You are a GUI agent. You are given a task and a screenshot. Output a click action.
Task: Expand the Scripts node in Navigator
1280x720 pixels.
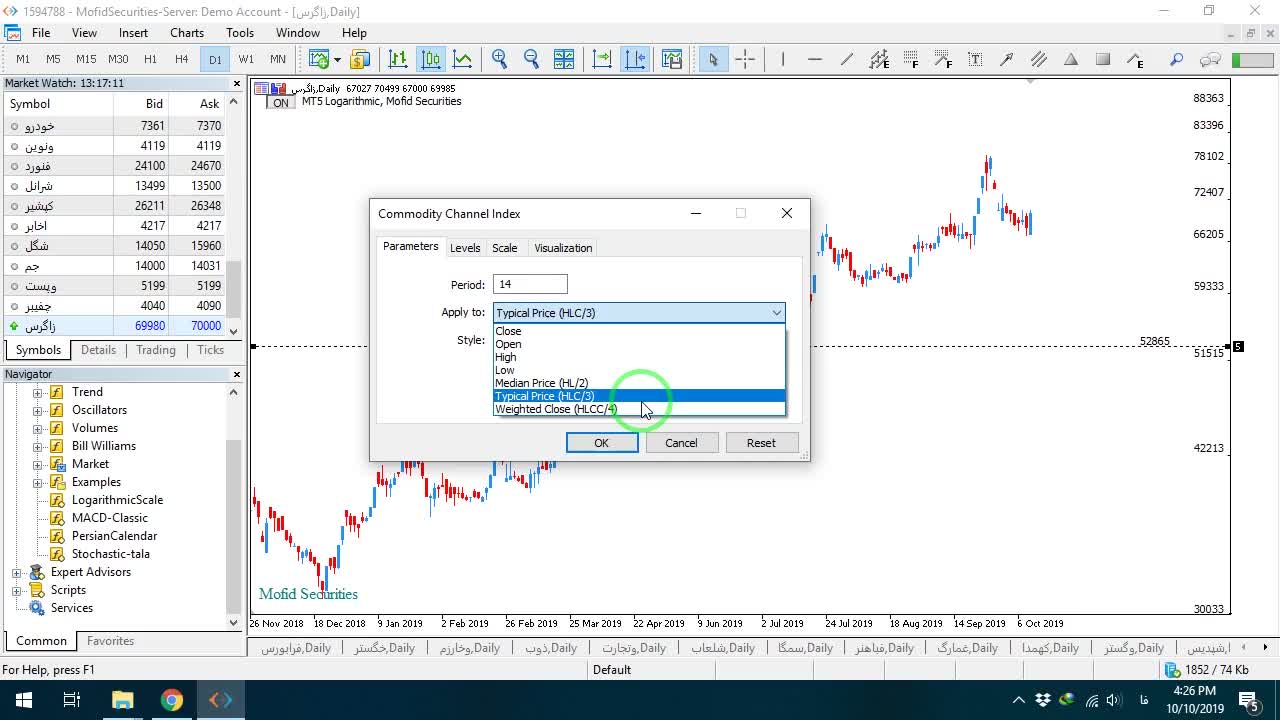point(17,590)
